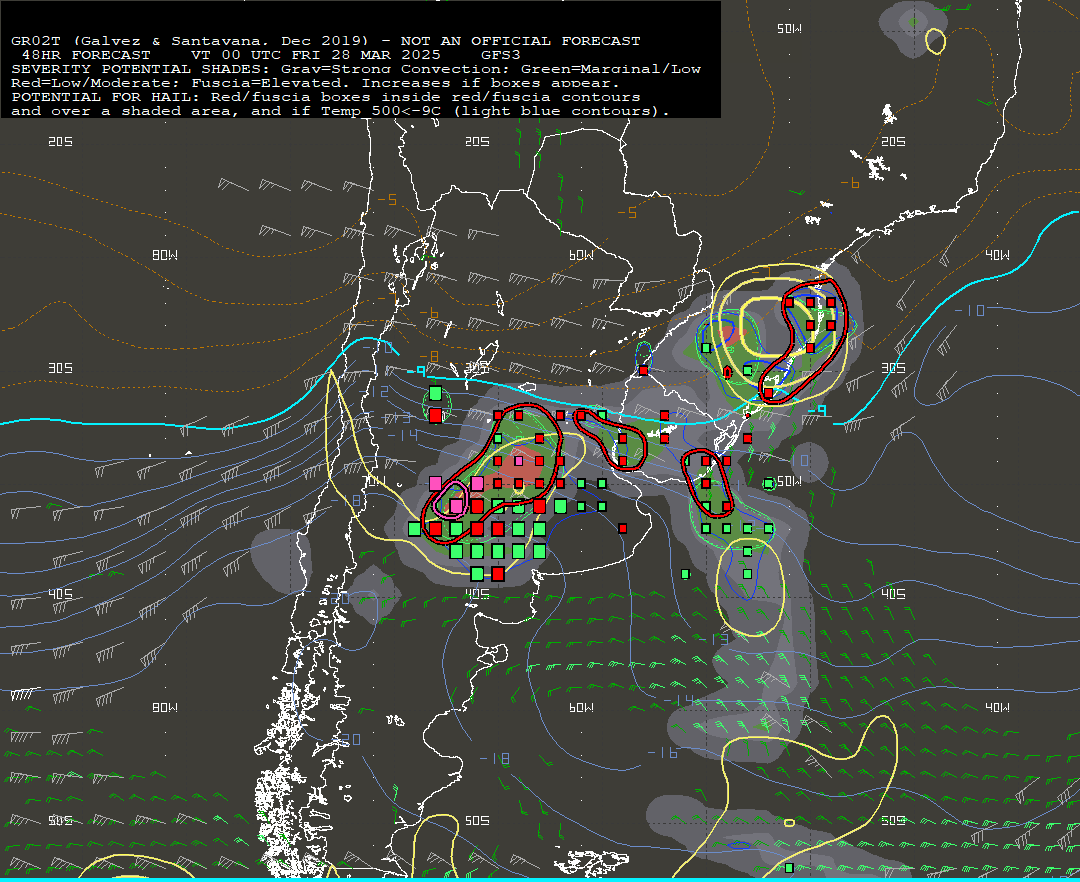The height and width of the screenshot is (882, 1080).
Task: Select the 'Fuscia=Elevated.' legend entry
Action: [x=271, y=83]
